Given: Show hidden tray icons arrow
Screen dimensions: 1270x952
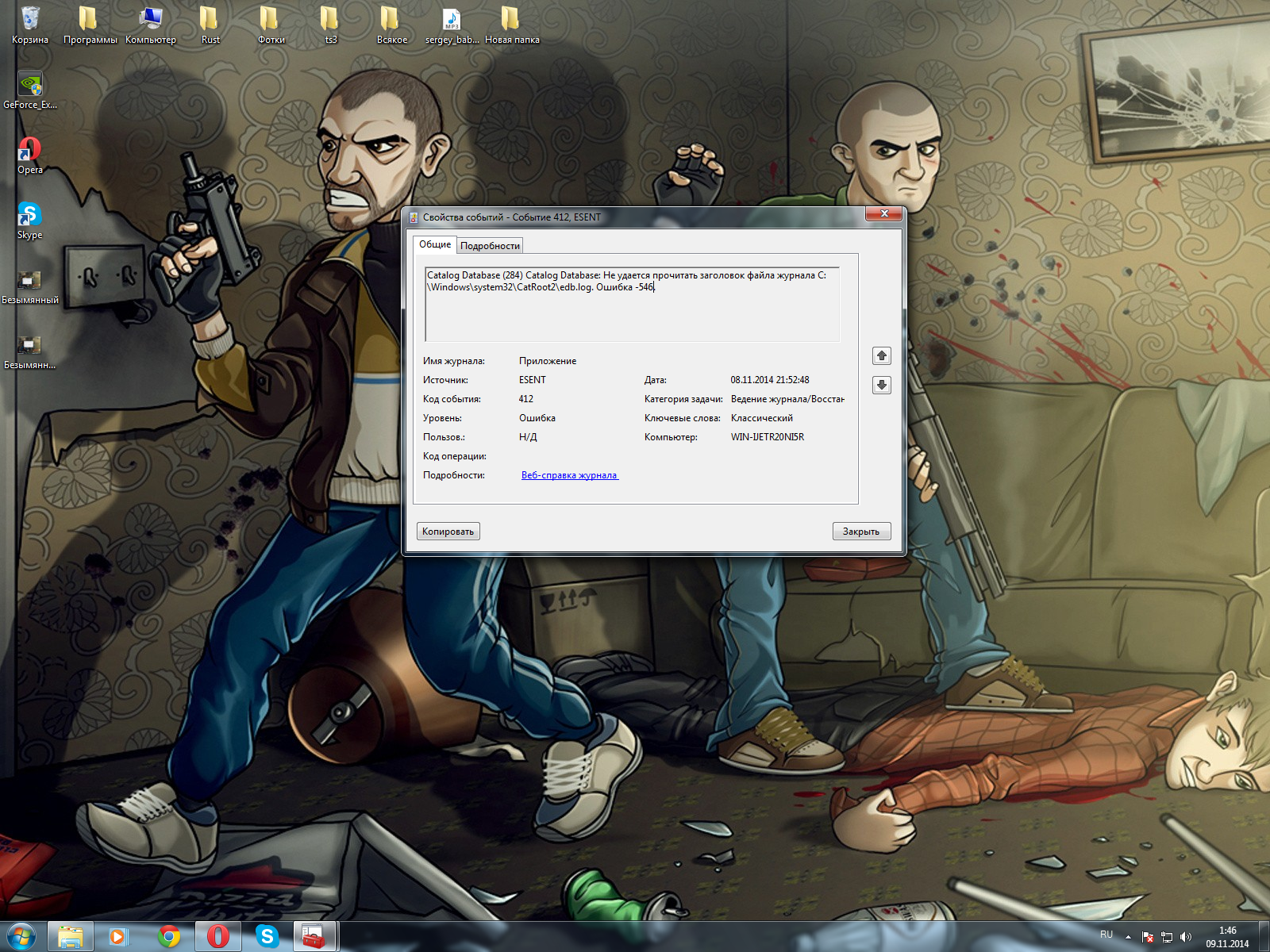Looking at the screenshot, I should point(1128,937).
